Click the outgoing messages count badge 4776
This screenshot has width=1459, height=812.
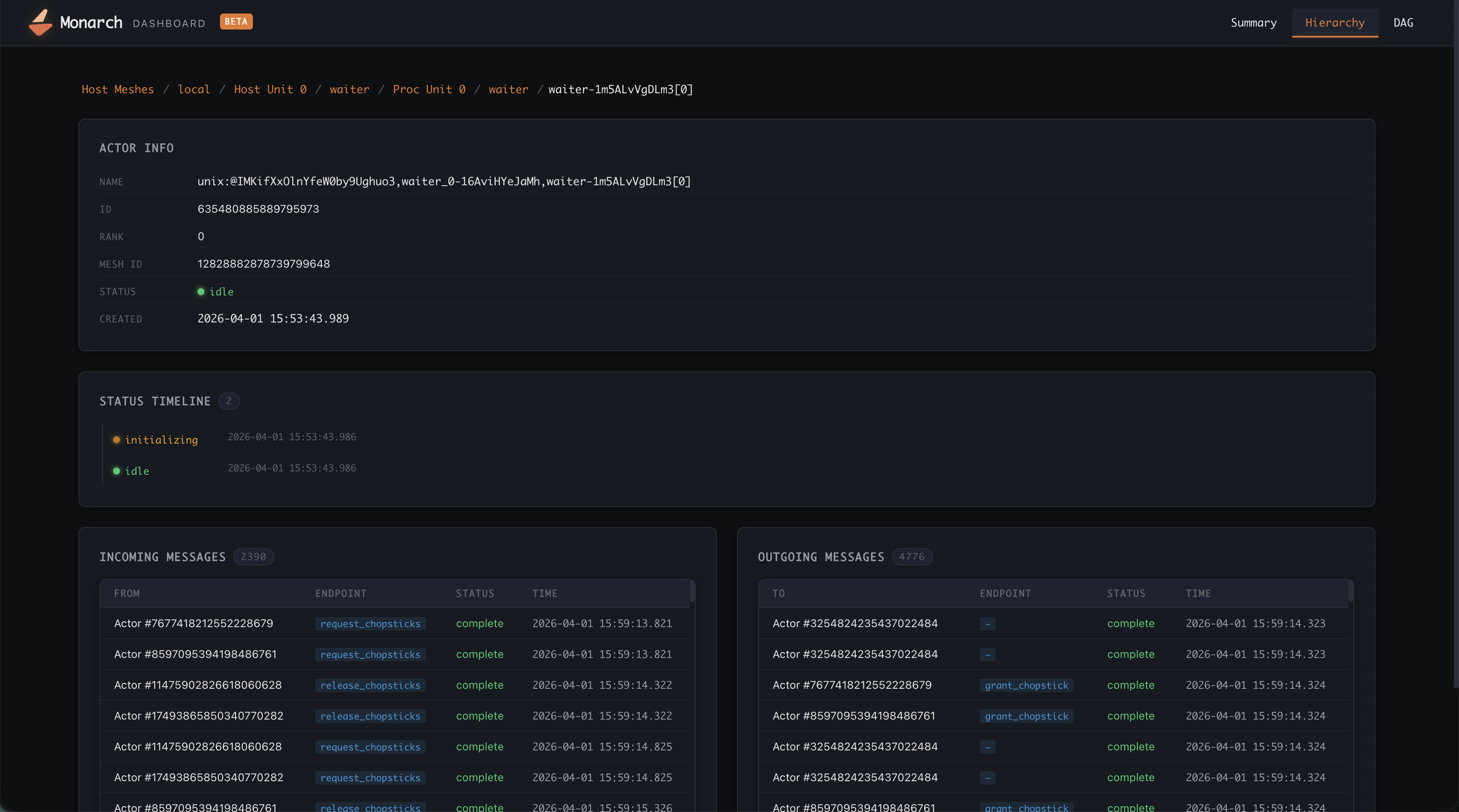coord(911,557)
